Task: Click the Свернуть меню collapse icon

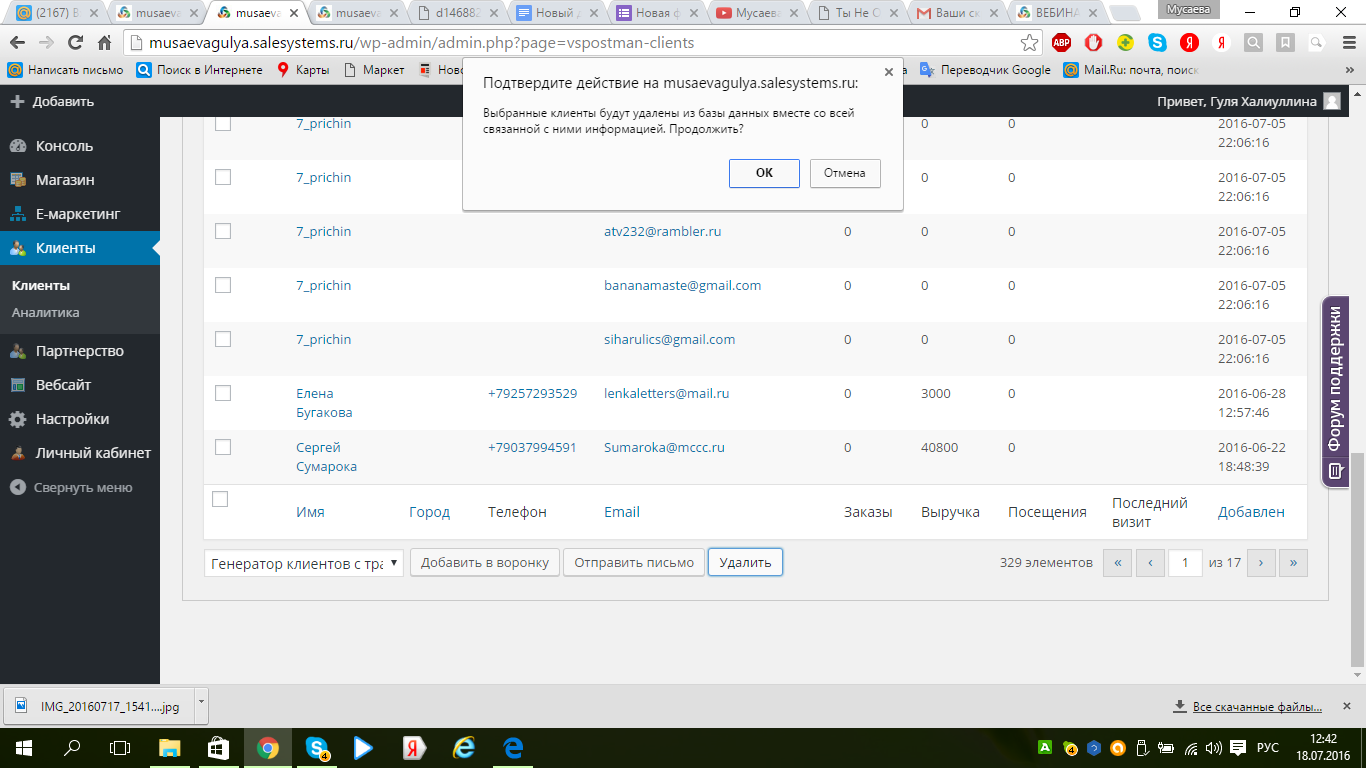Action: pos(18,488)
